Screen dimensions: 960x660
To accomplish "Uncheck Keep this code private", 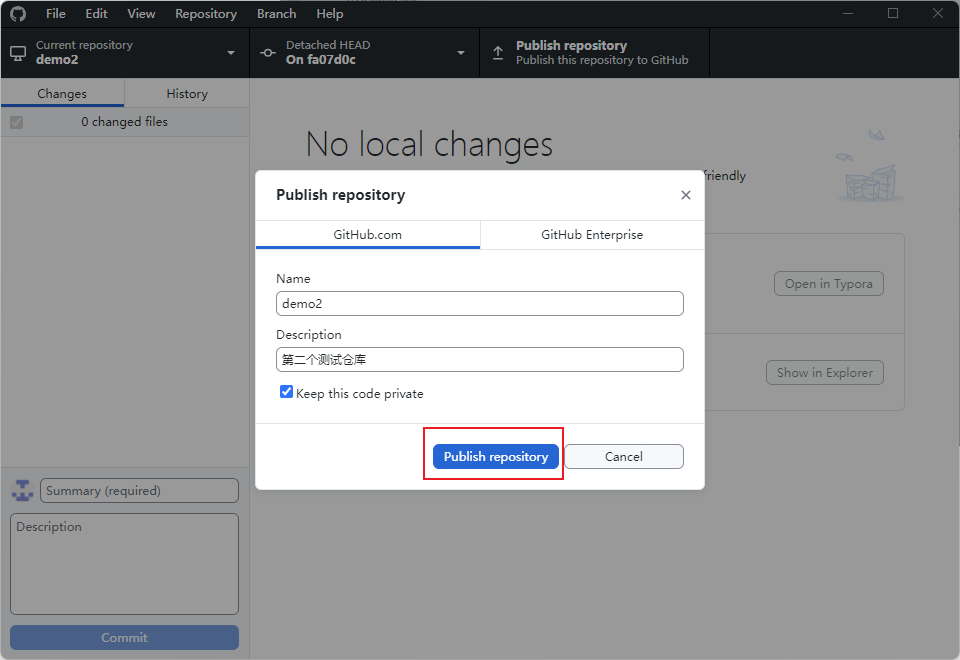I will coord(287,393).
